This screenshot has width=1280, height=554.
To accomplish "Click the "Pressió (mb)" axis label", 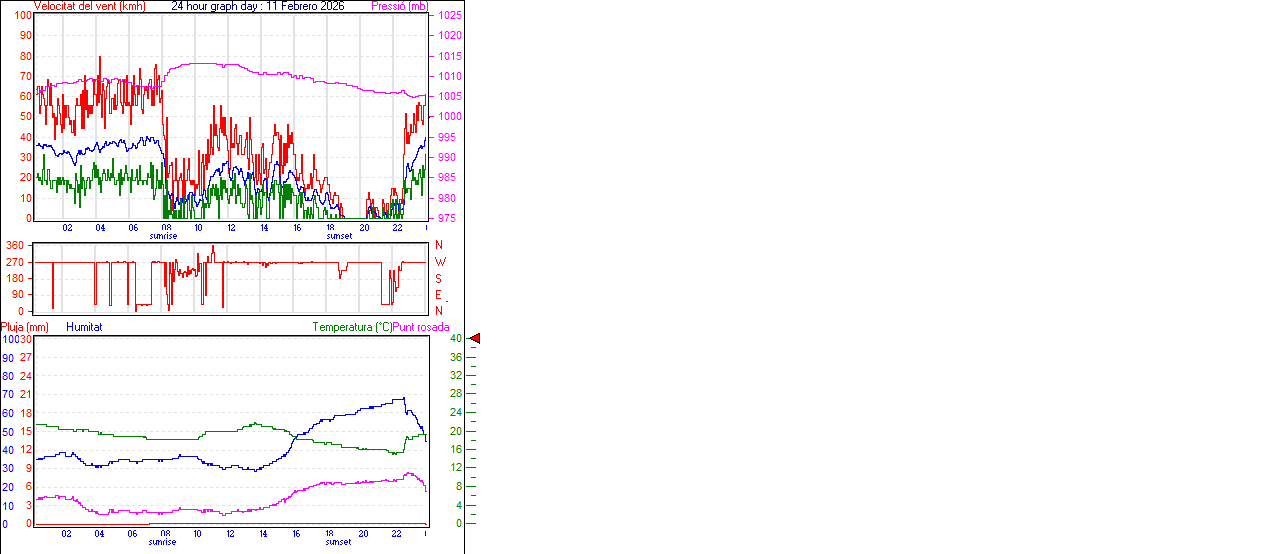I will point(398,6).
